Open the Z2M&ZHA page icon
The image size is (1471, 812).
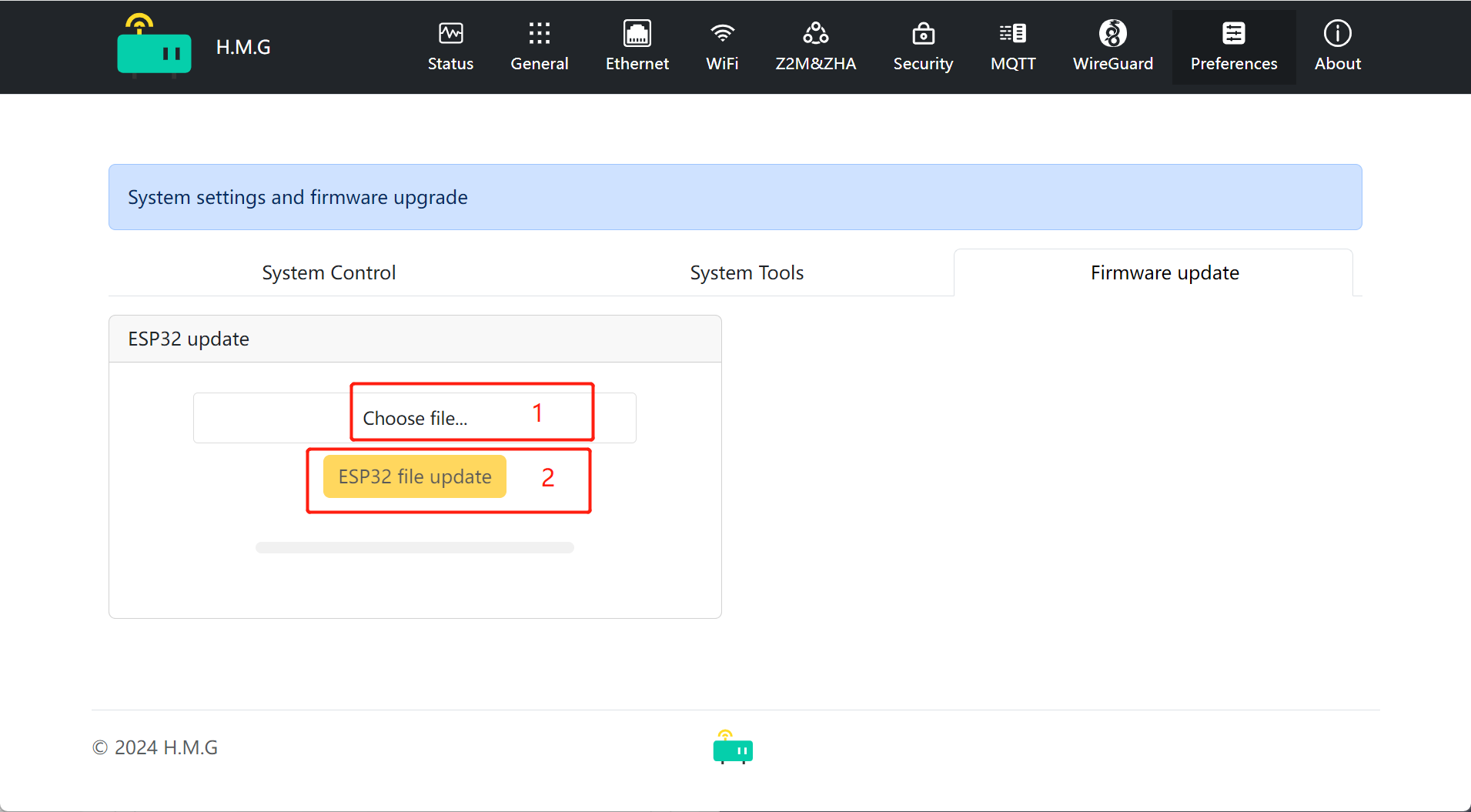815,33
